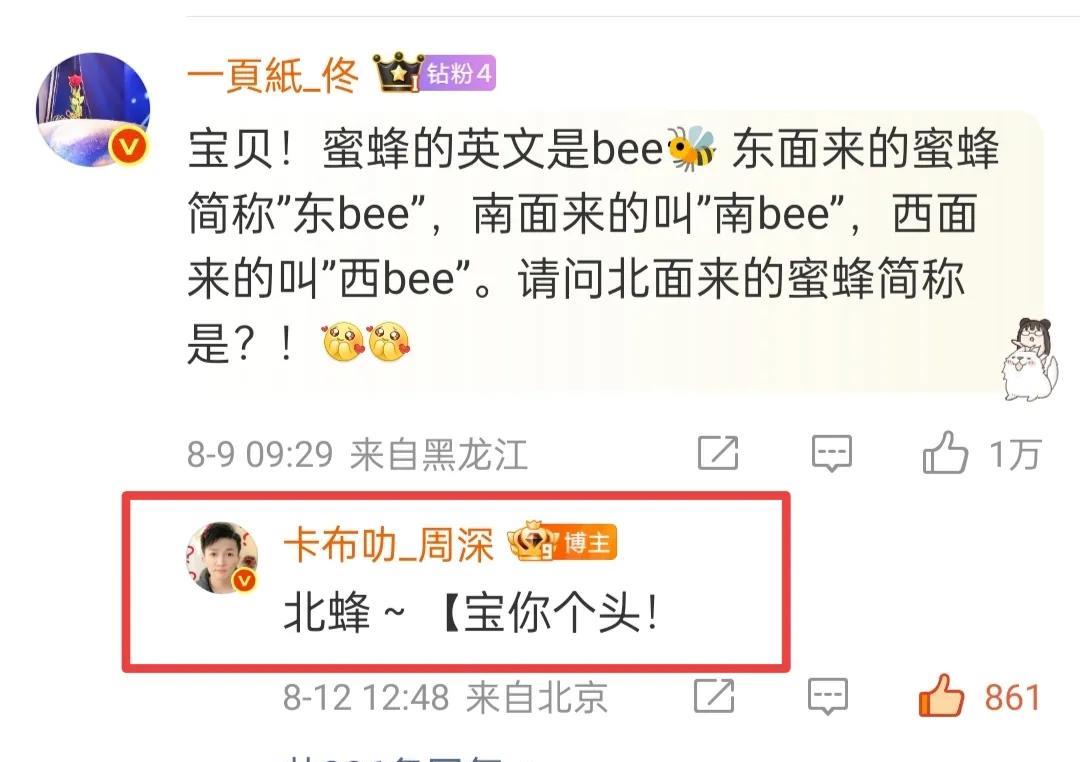Image resolution: width=1080 pixels, height=762 pixels.
Task: Open 一頁紙_佟's profile avatar
Action: point(93,110)
